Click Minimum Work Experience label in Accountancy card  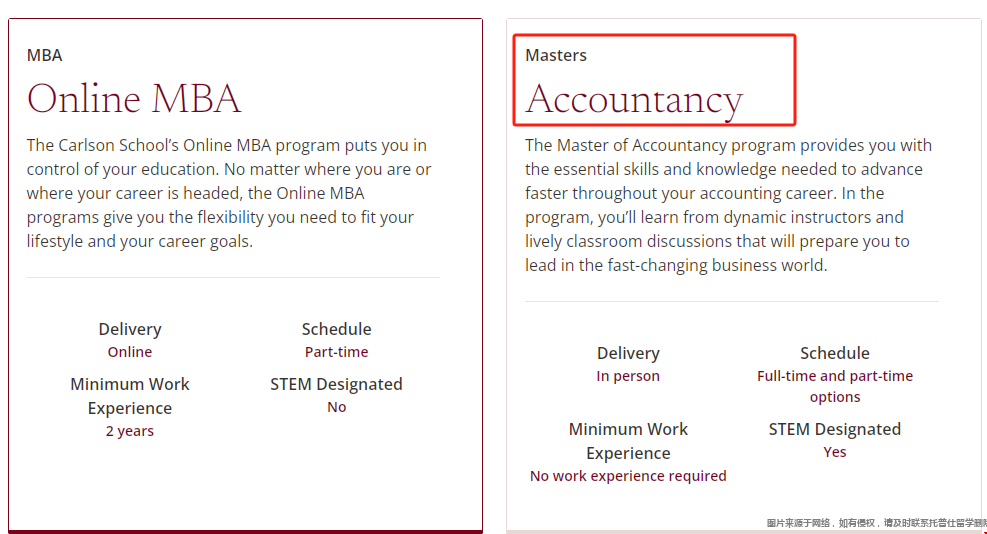point(628,441)
